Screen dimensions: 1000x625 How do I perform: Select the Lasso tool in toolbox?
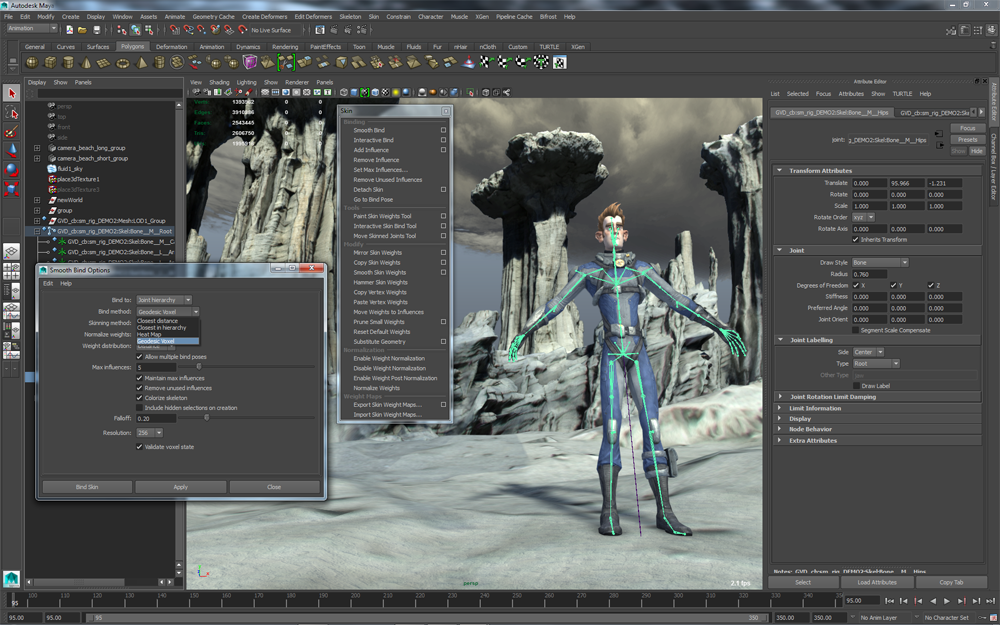coord(11,112)
